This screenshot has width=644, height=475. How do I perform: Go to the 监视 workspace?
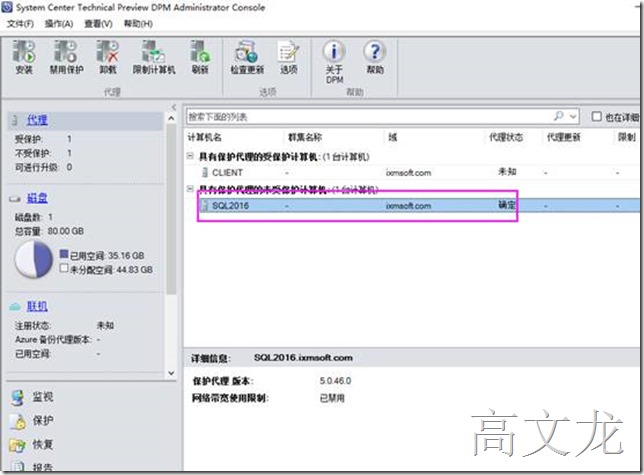(43, 397)
